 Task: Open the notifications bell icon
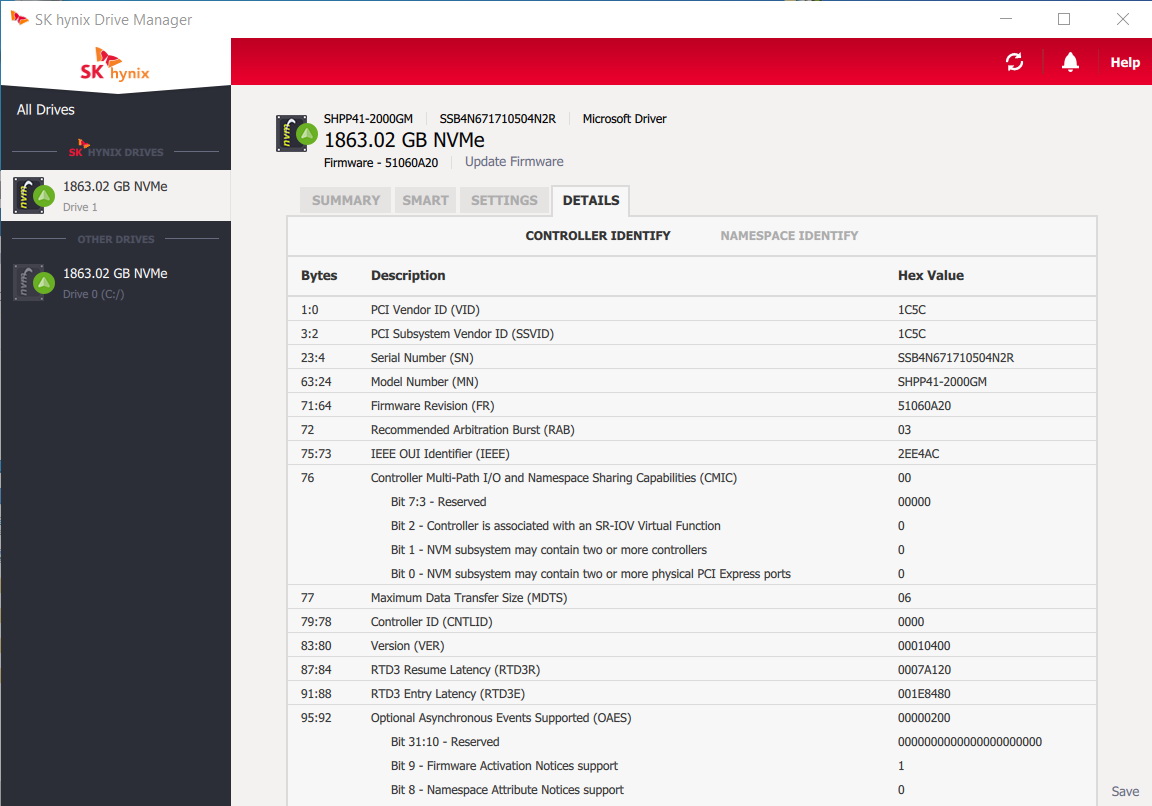coord(1070,62)
